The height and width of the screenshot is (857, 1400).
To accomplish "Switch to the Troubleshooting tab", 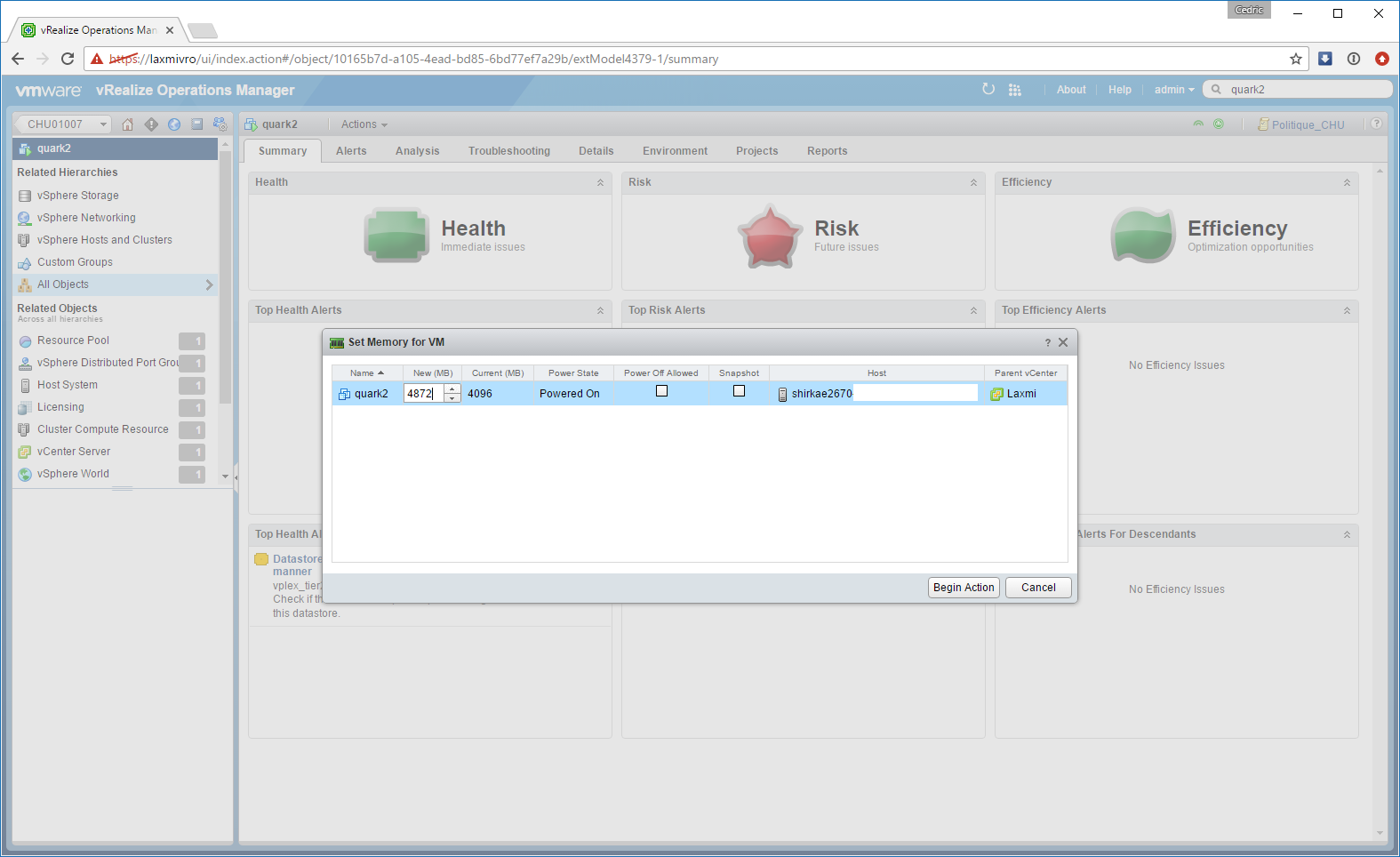I will (509, 151).
